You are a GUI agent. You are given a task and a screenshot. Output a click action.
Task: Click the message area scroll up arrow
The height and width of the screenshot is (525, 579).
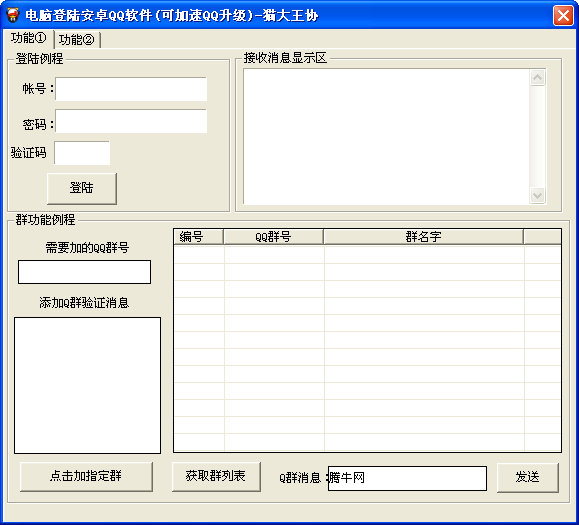coord(537,78)
